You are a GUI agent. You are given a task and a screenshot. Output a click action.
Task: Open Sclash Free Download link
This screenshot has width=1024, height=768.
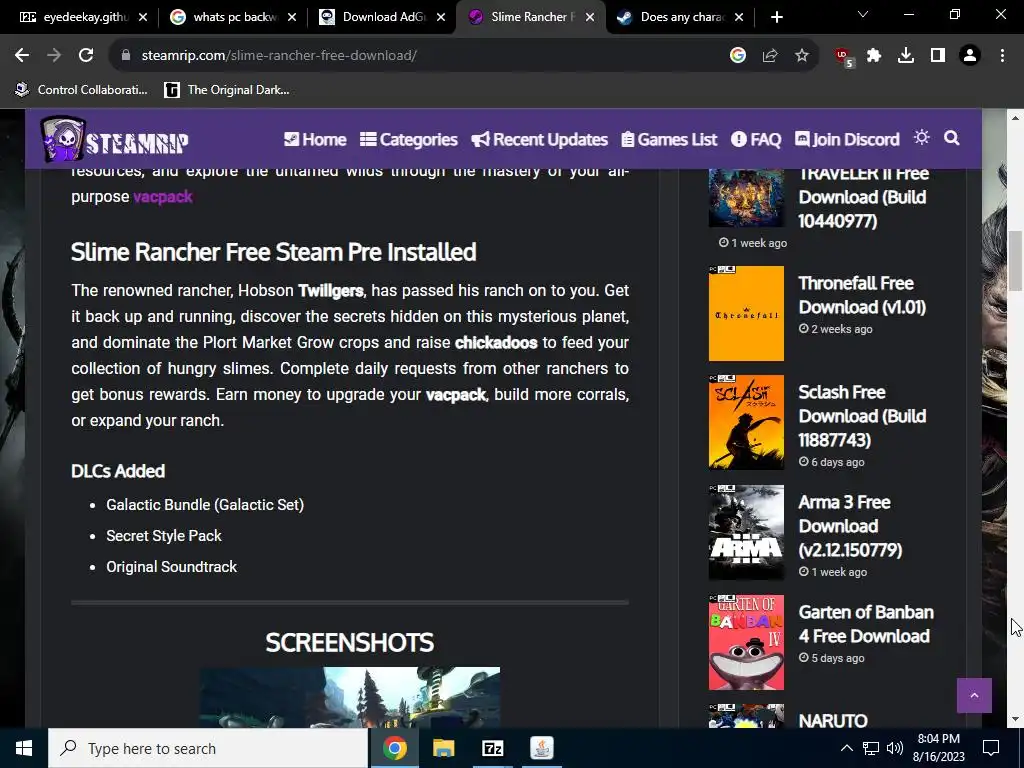point(862,416)
